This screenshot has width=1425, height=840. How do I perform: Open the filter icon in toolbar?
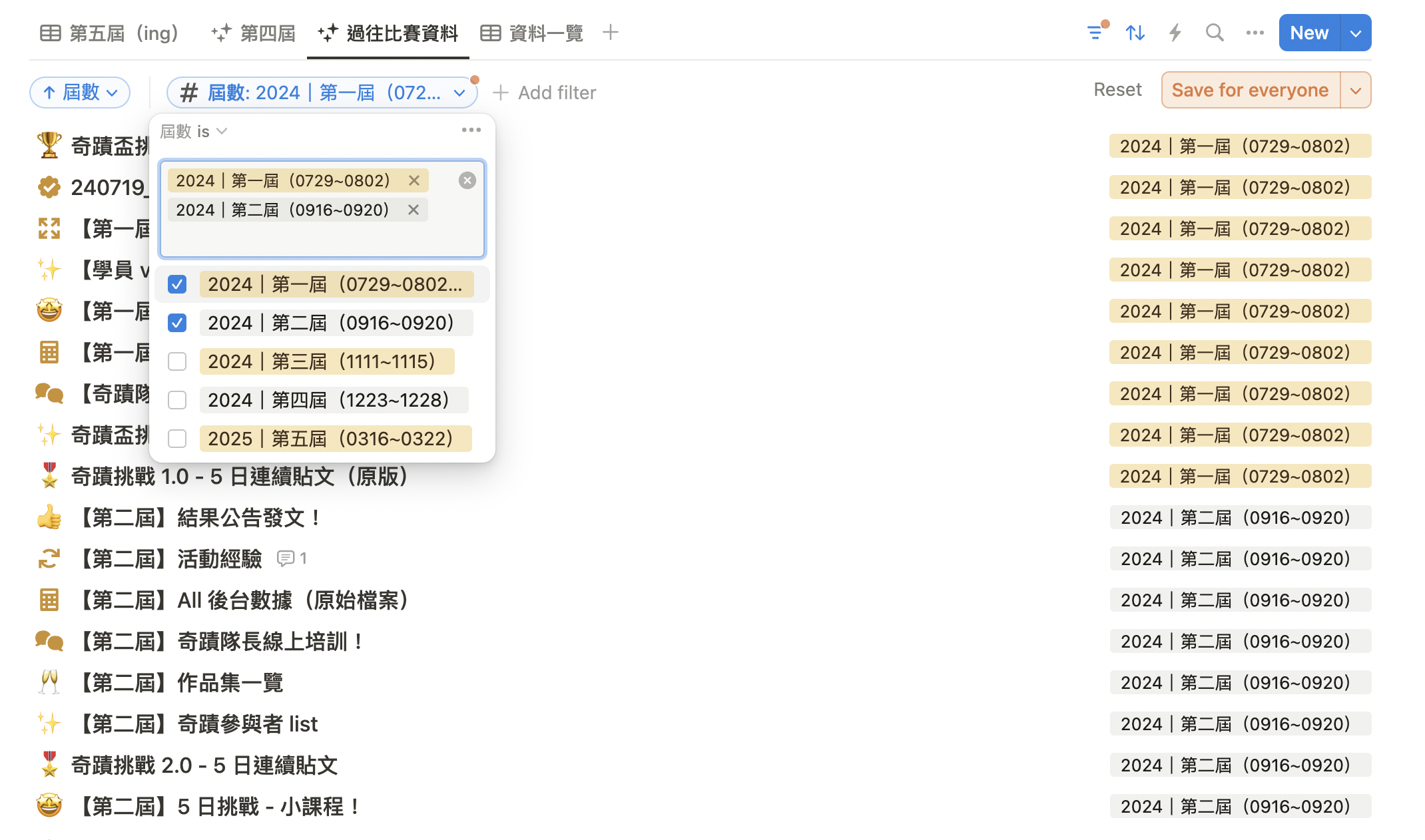pyautogui.click(x=1095, y=33)
